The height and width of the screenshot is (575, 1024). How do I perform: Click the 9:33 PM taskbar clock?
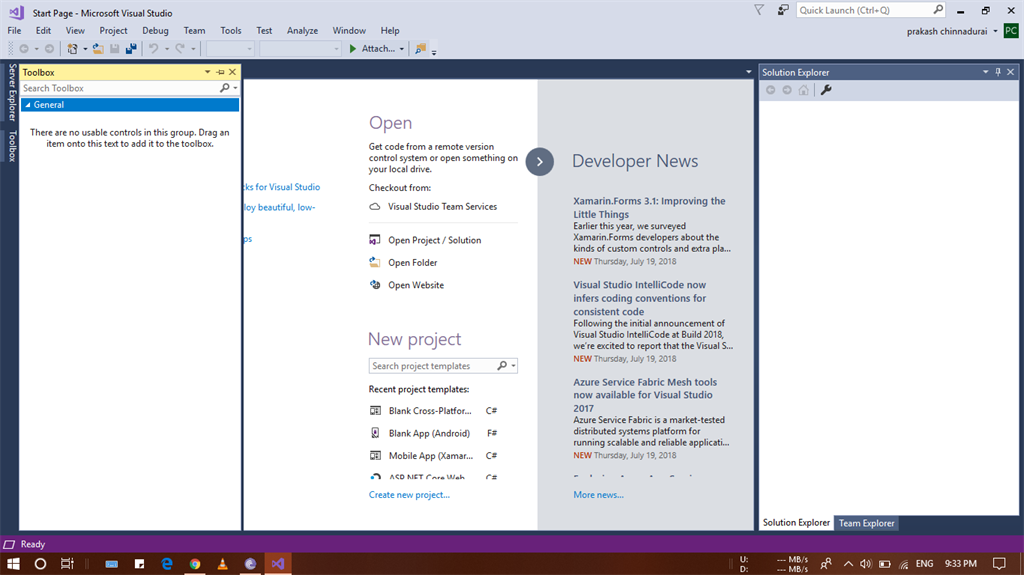tap(961, 563)
